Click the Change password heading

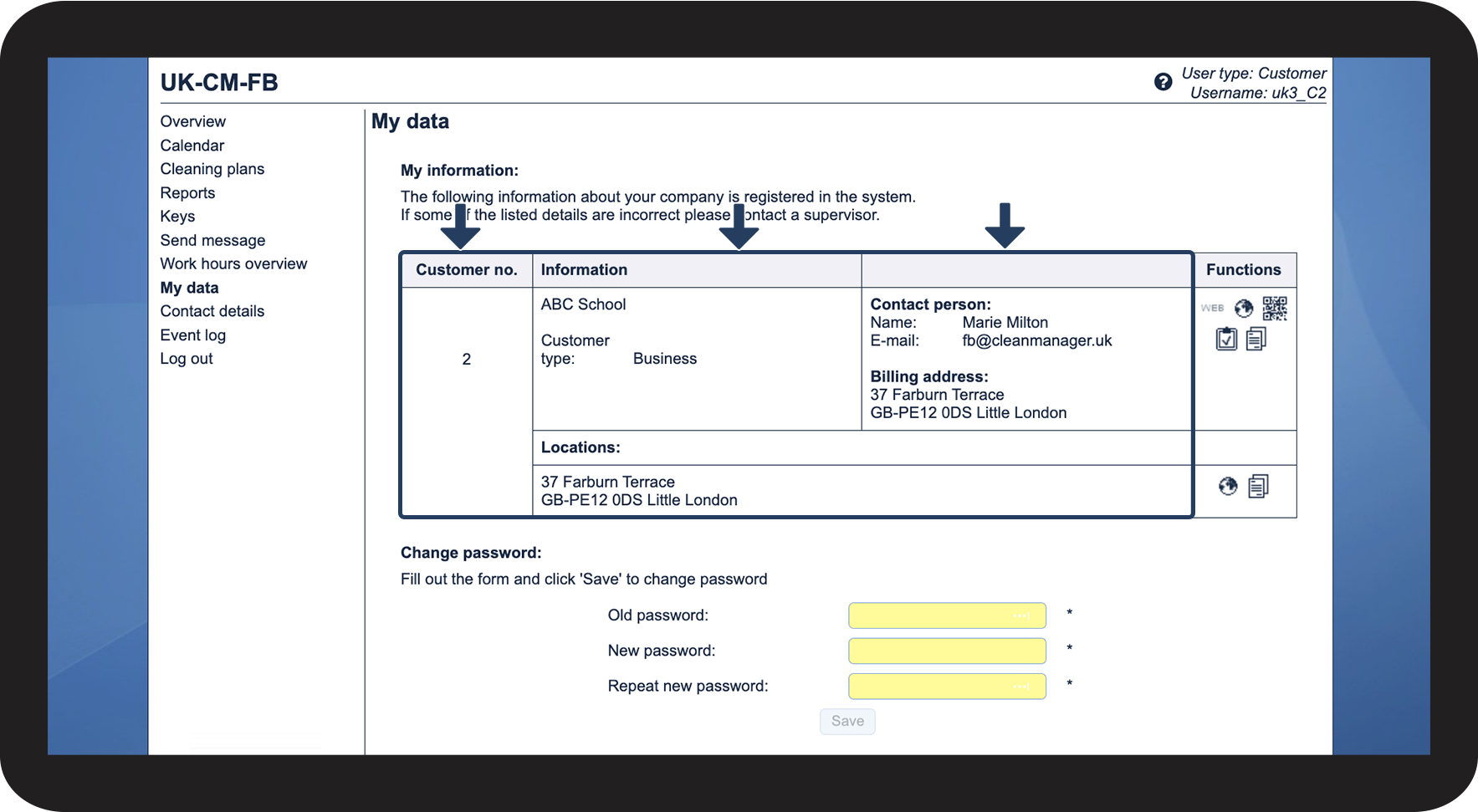coord(471,553)
